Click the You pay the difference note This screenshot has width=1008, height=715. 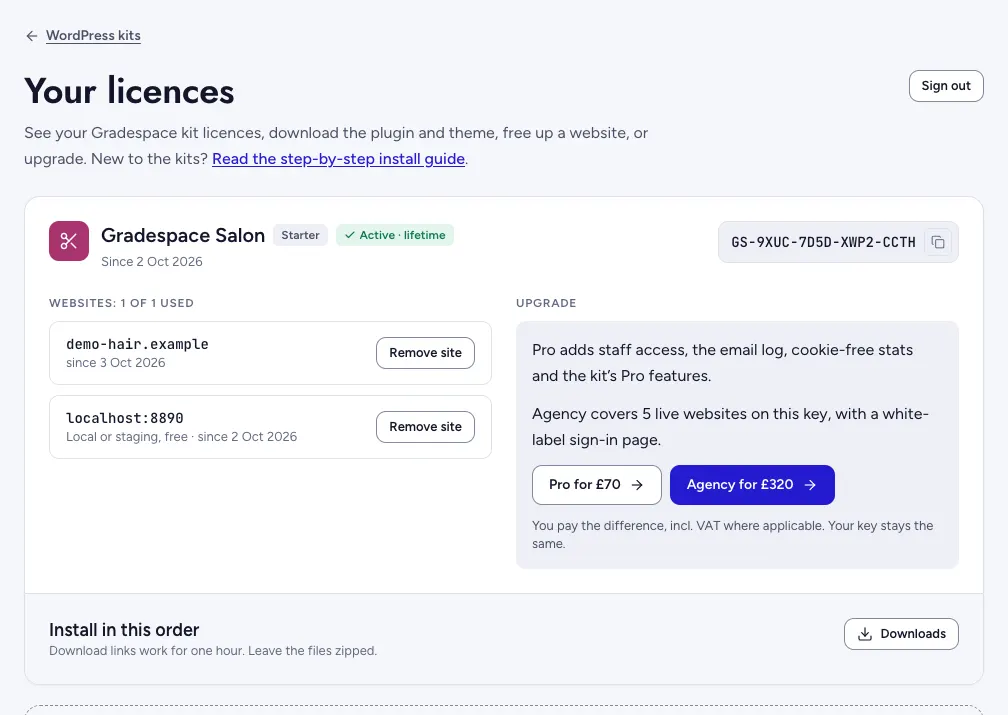click(x=732, y=534)
